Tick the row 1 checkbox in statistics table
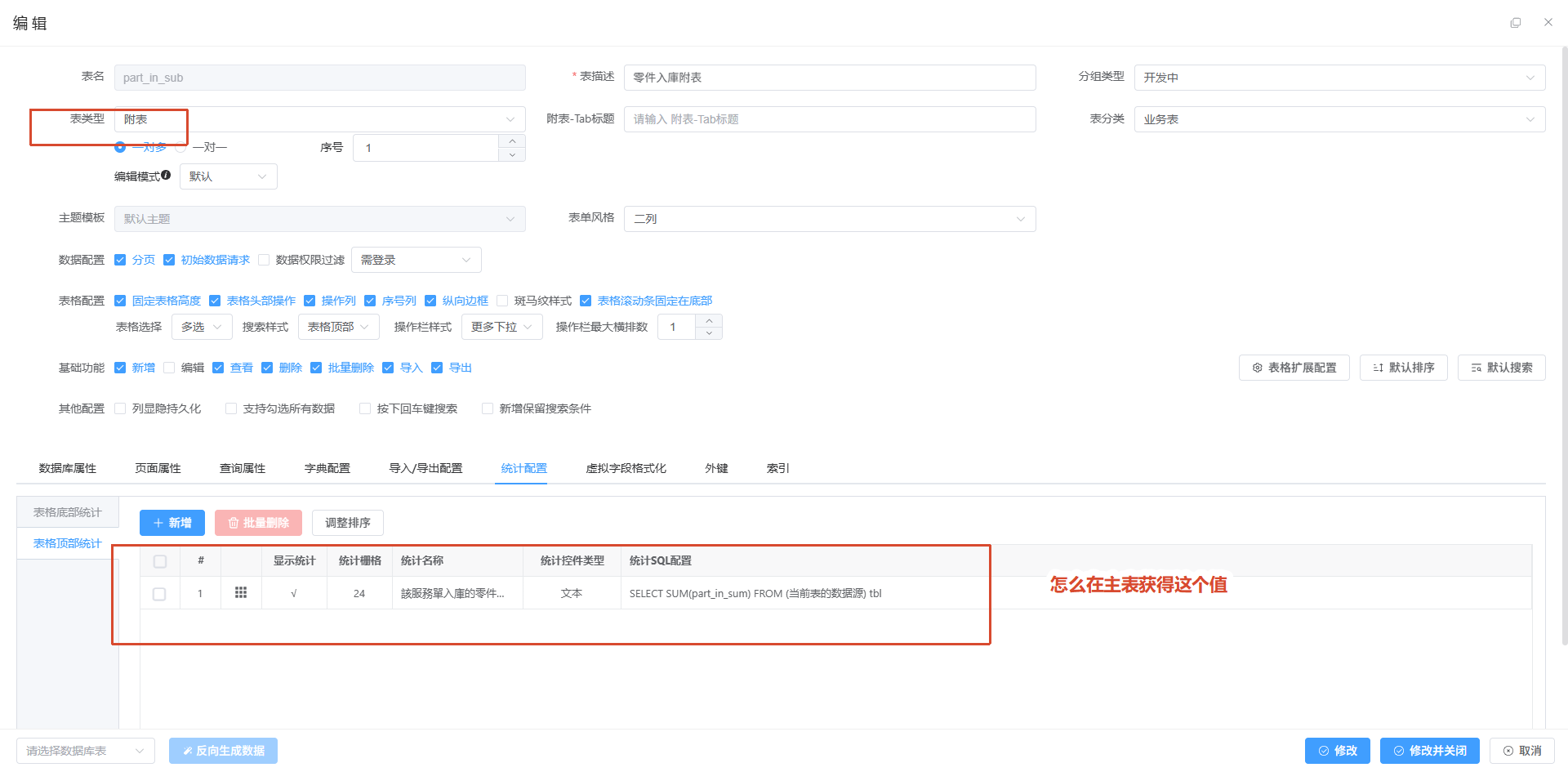Viewport: 1568px width, 772px height. [x=159, y=594]
